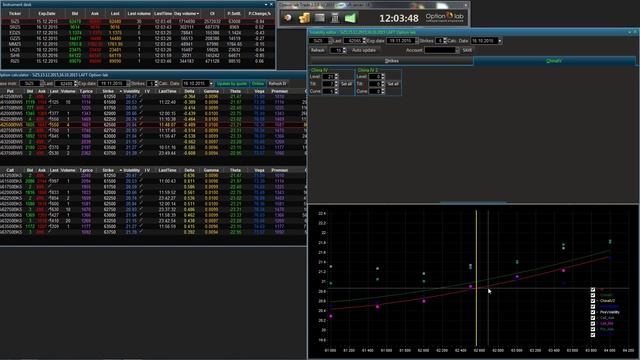Select RIZ5 row in Instrument desk

pyautogui.click(x=138, y=61)
